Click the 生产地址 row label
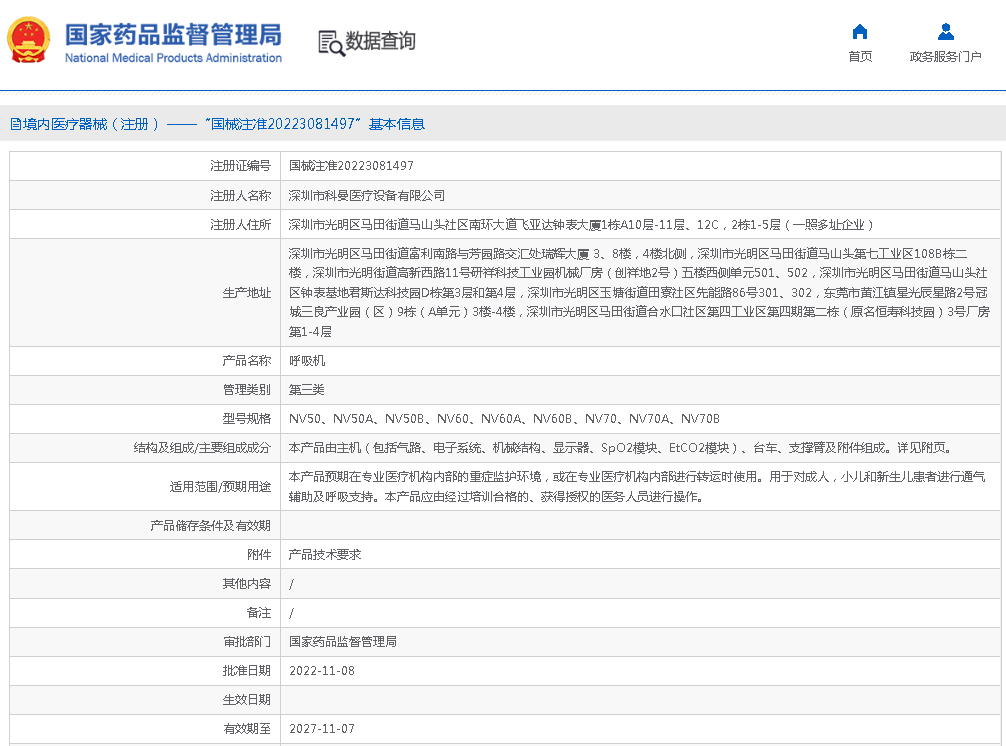The width and height of the screenshot is (1006, 746). [x=246, y=293]
